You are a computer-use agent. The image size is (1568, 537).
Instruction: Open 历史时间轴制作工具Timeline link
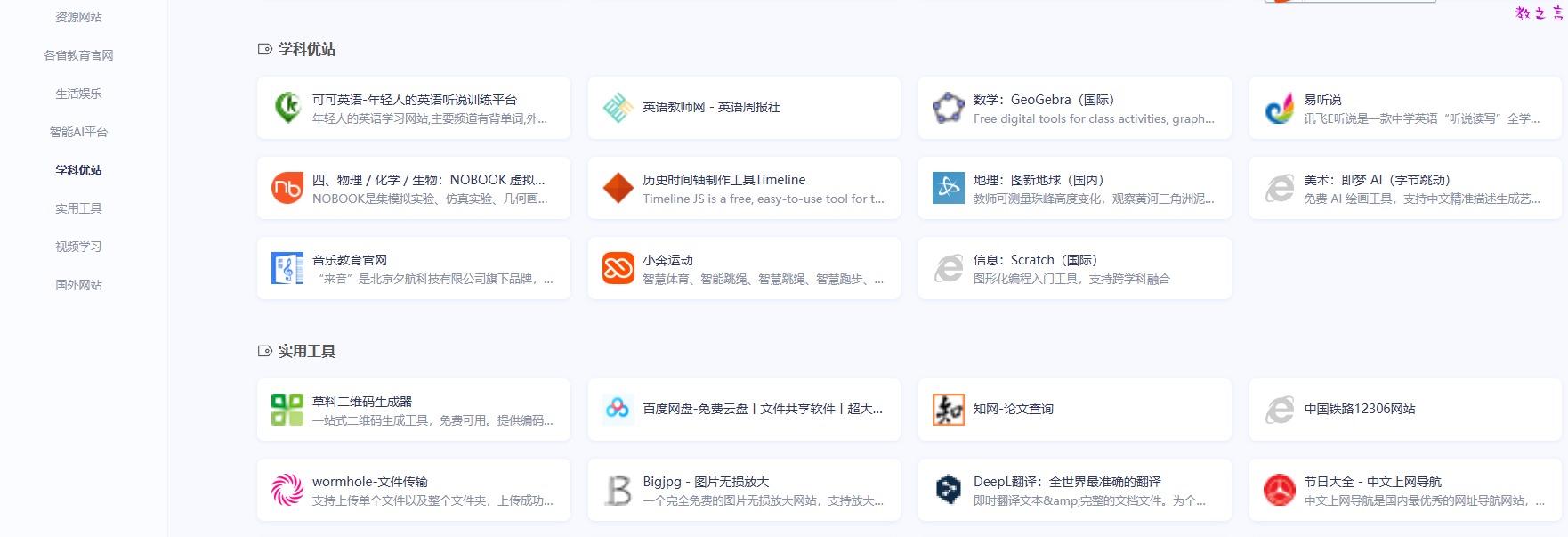[724, 180]
